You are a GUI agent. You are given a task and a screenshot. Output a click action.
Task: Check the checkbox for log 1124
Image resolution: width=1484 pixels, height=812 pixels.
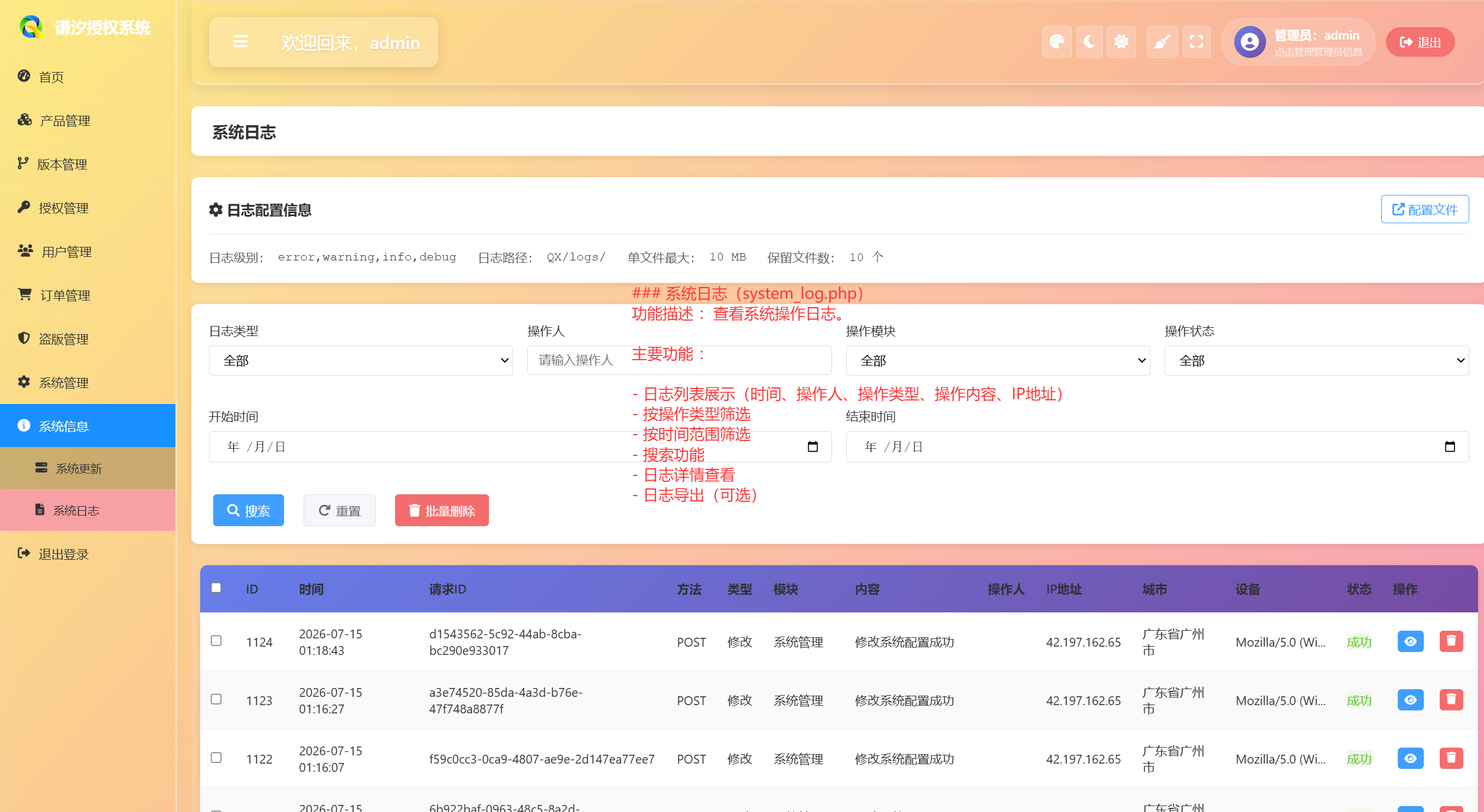click(x=216, y=641)
